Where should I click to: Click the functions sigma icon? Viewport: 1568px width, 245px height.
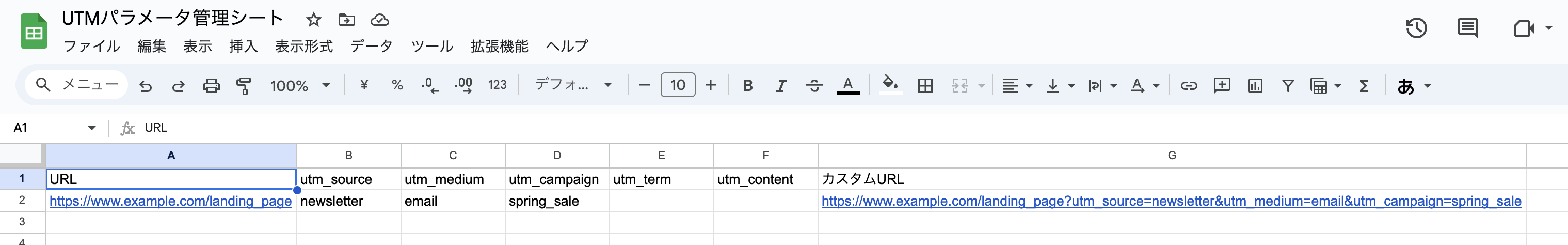click(1364, 85)
